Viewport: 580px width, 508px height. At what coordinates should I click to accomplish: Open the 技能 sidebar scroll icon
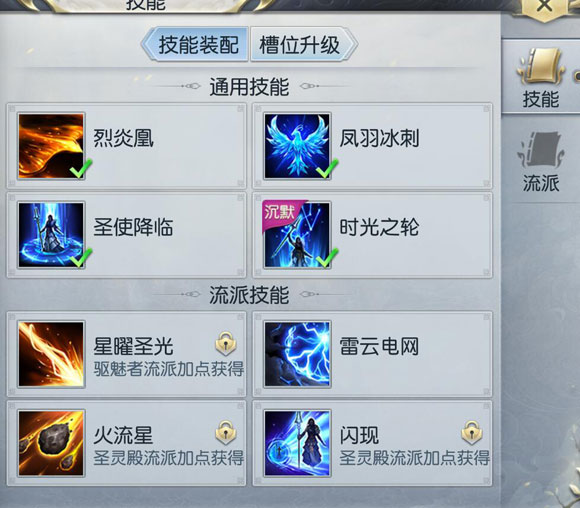click(x=540, y=67)
